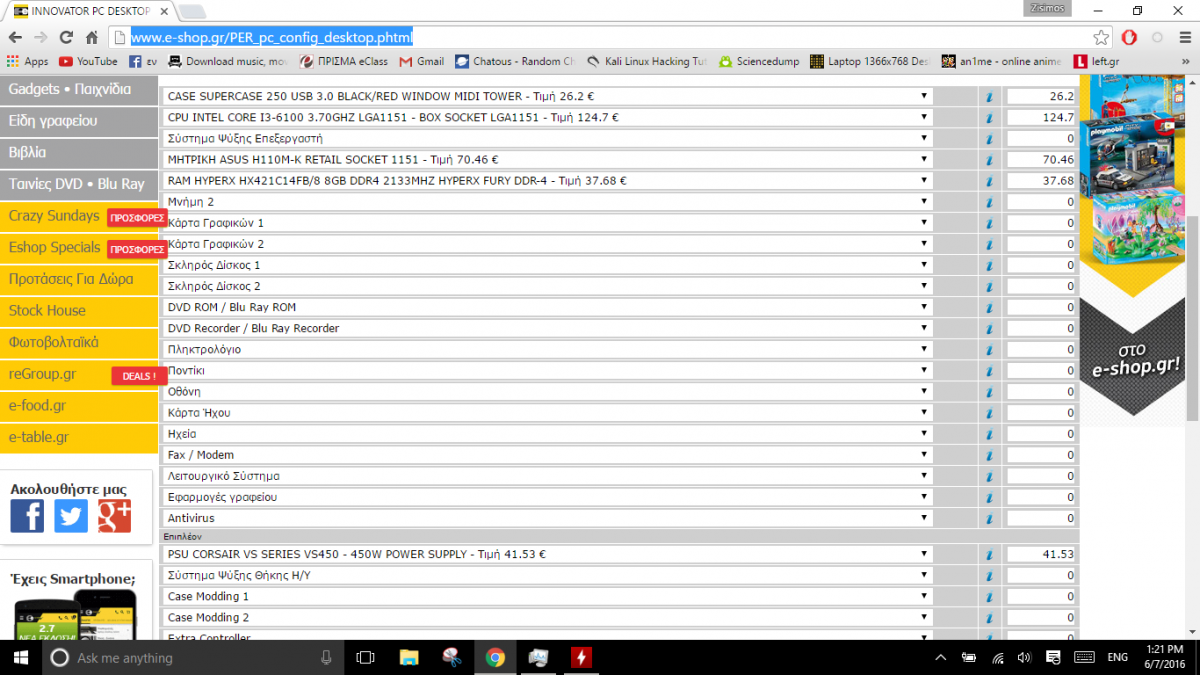Expand the Κάρτα Ήχου dropdown
Screen dimensions: 1200x675
tap(548, 413)
